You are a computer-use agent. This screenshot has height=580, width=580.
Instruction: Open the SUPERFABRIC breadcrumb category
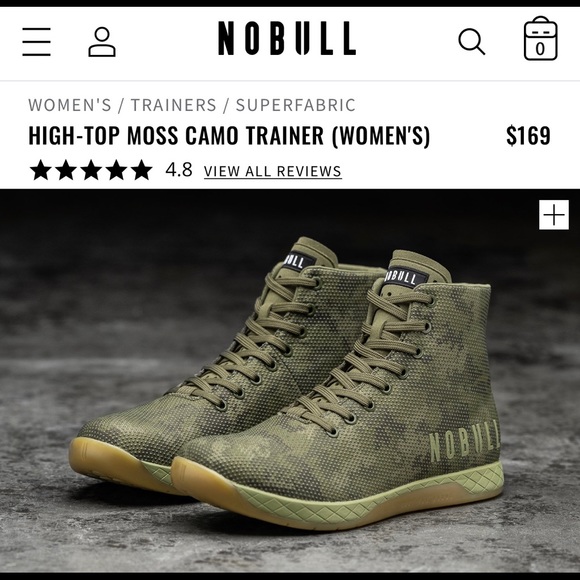(296, 105)
